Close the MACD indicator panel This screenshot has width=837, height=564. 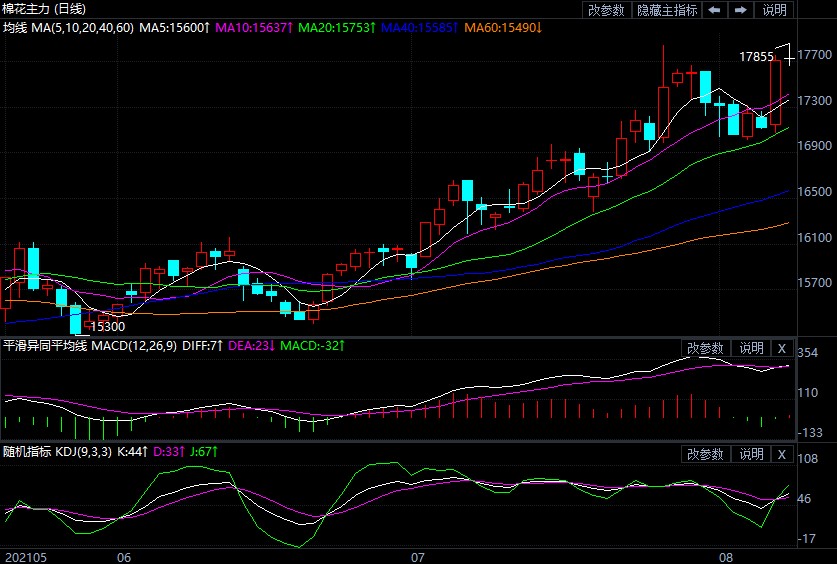tap(782, 348)
